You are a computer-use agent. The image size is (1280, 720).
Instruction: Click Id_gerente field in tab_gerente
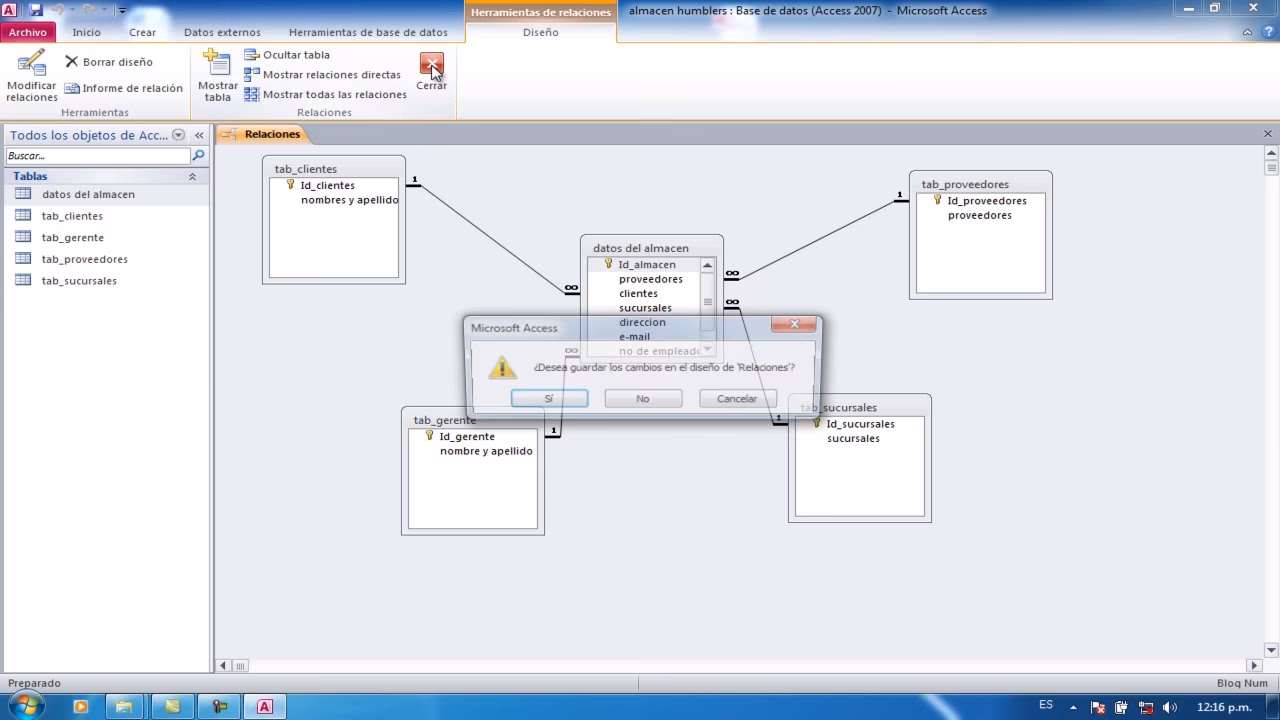tap(467, 437)
